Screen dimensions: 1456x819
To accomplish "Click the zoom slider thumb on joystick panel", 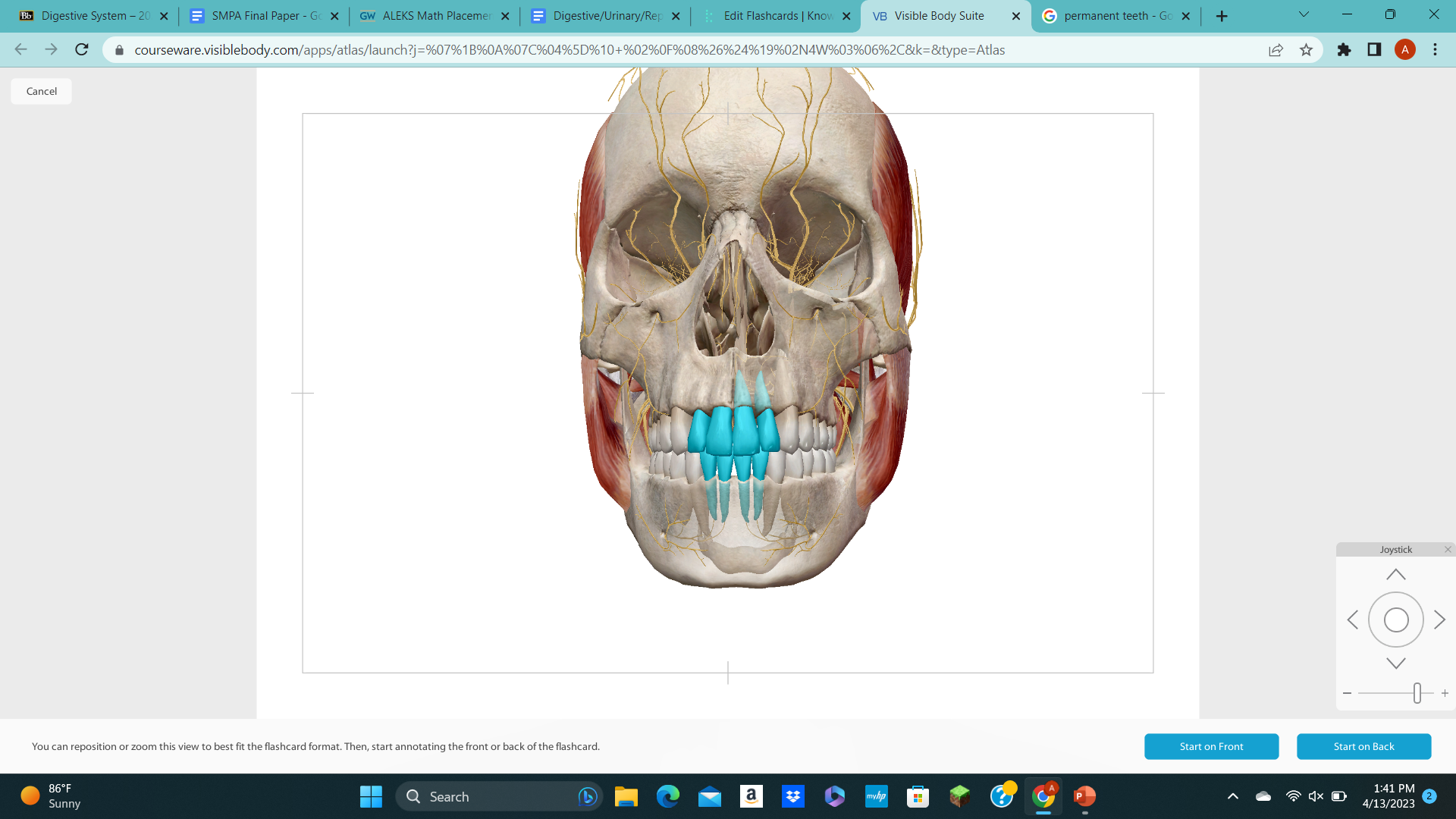I will 1418,692.
